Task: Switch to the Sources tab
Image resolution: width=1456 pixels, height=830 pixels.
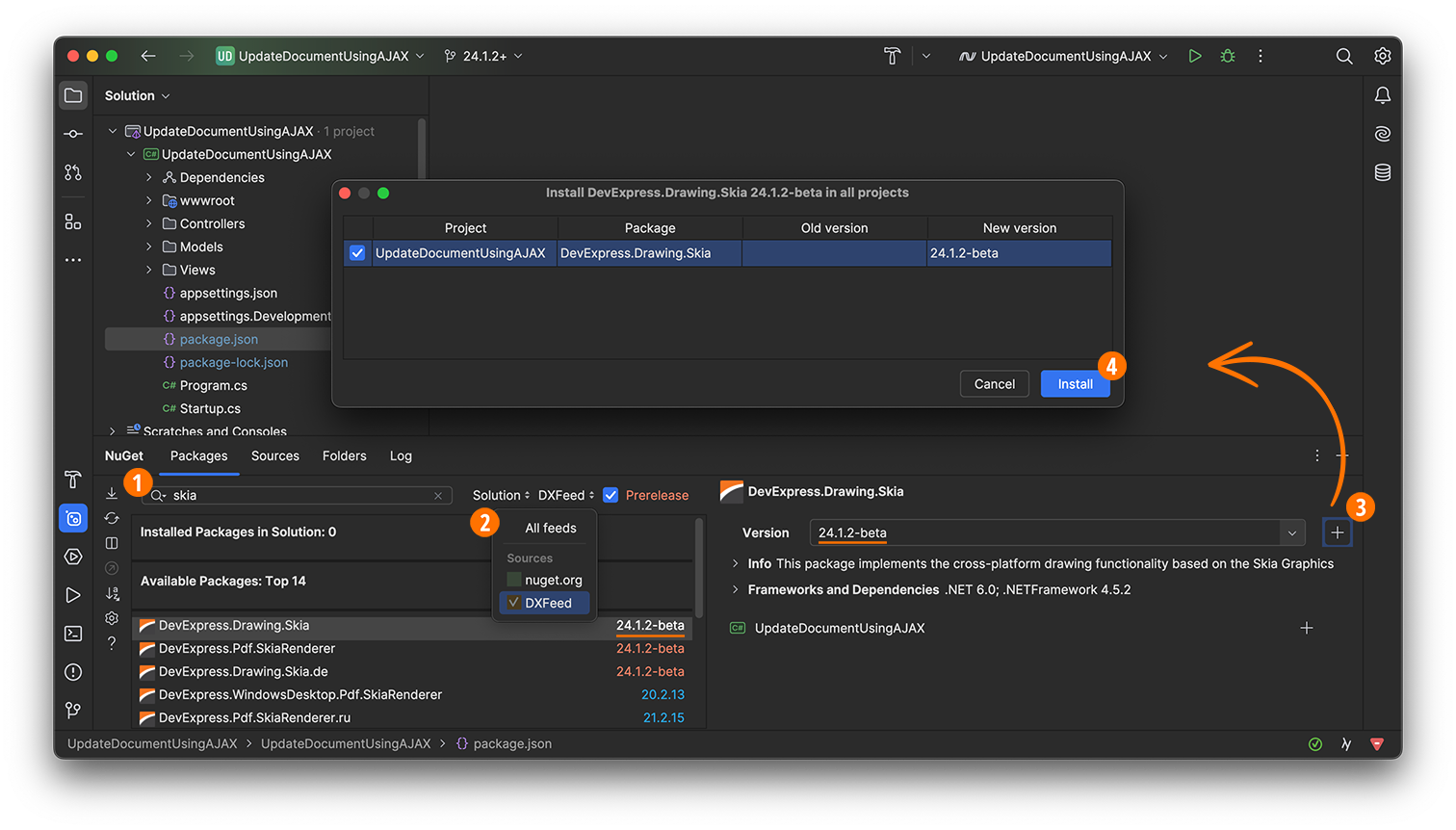Action: (275, 455)
